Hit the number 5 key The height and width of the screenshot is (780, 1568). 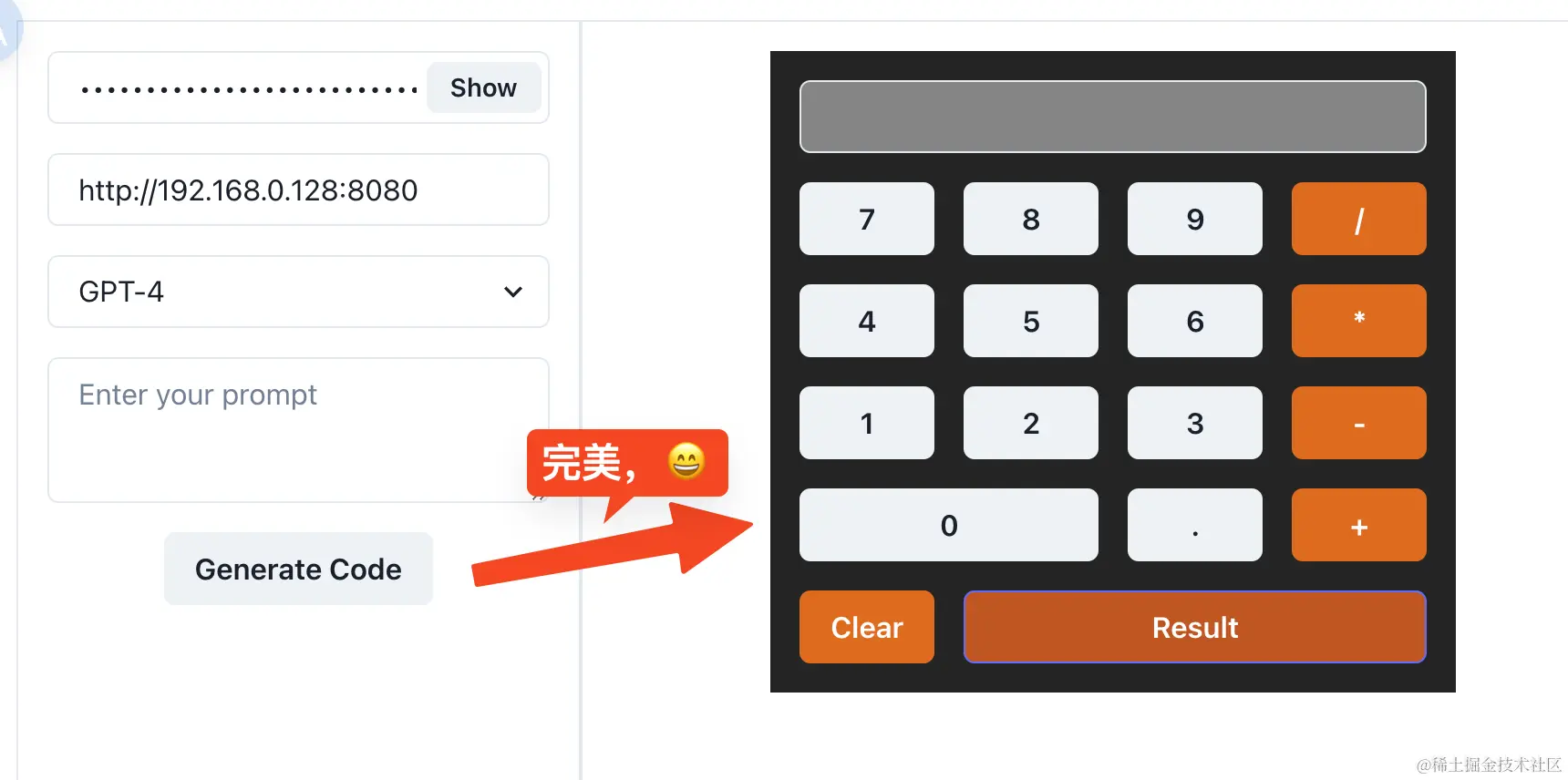pos(1030,321)
